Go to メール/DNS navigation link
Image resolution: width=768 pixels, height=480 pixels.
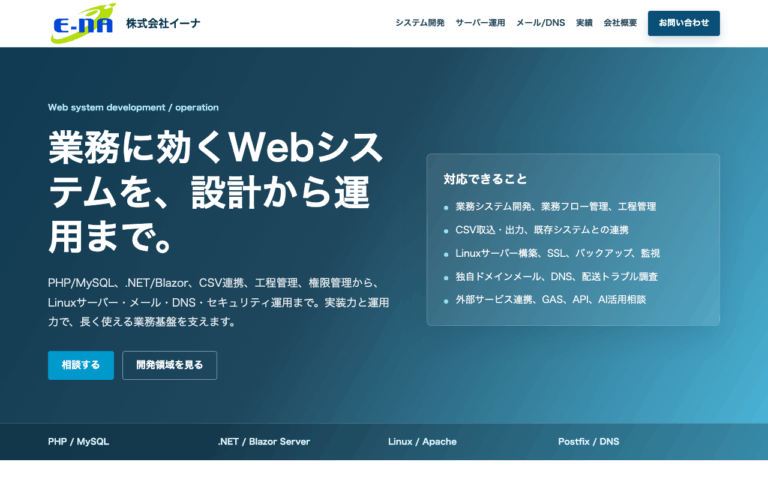pyautogui.click(x=540, y=23)
